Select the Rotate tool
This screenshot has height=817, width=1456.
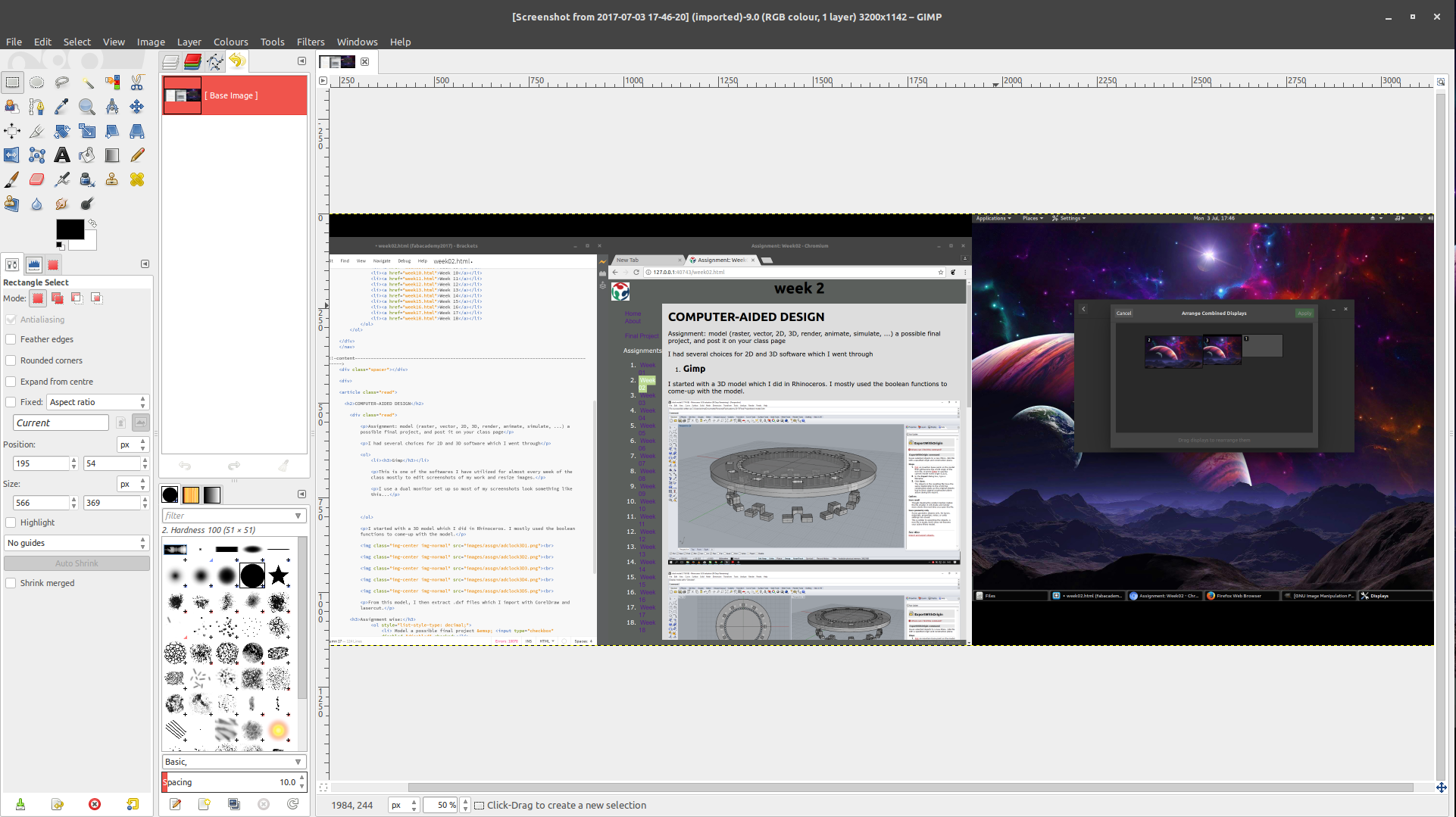point(62,131)
